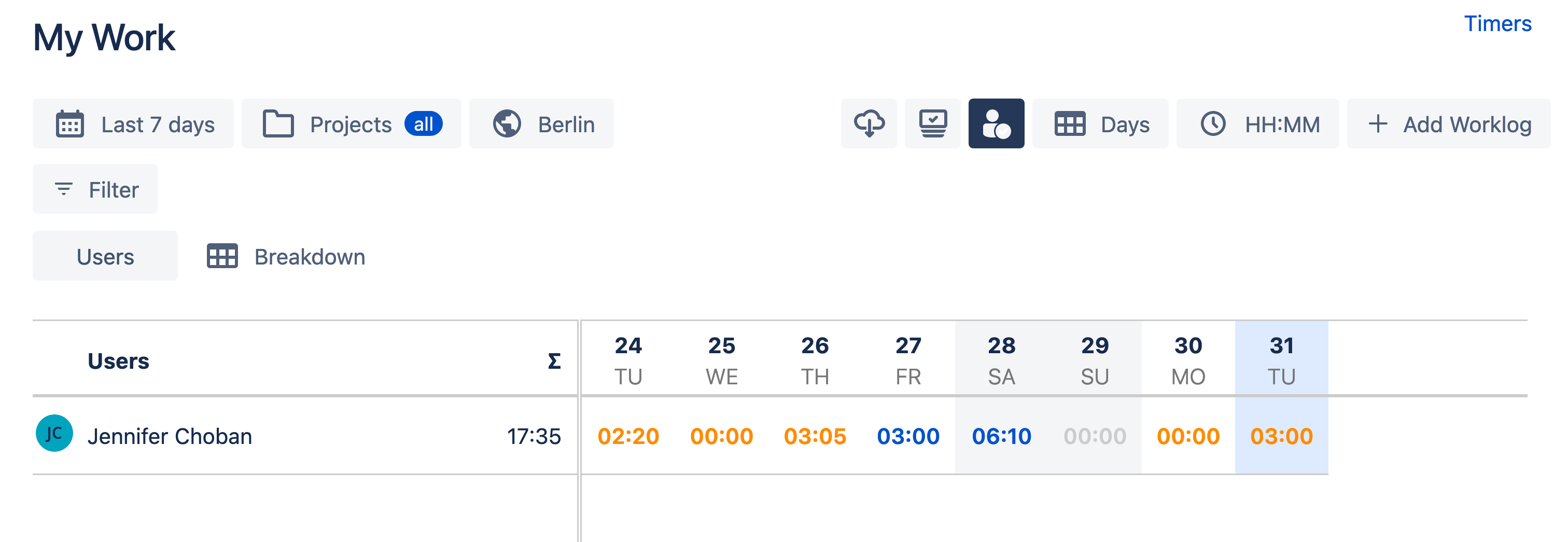Click the cloud download export icon
The width and height of the screenshot is (1568, 542).
[x=869, y=123]
